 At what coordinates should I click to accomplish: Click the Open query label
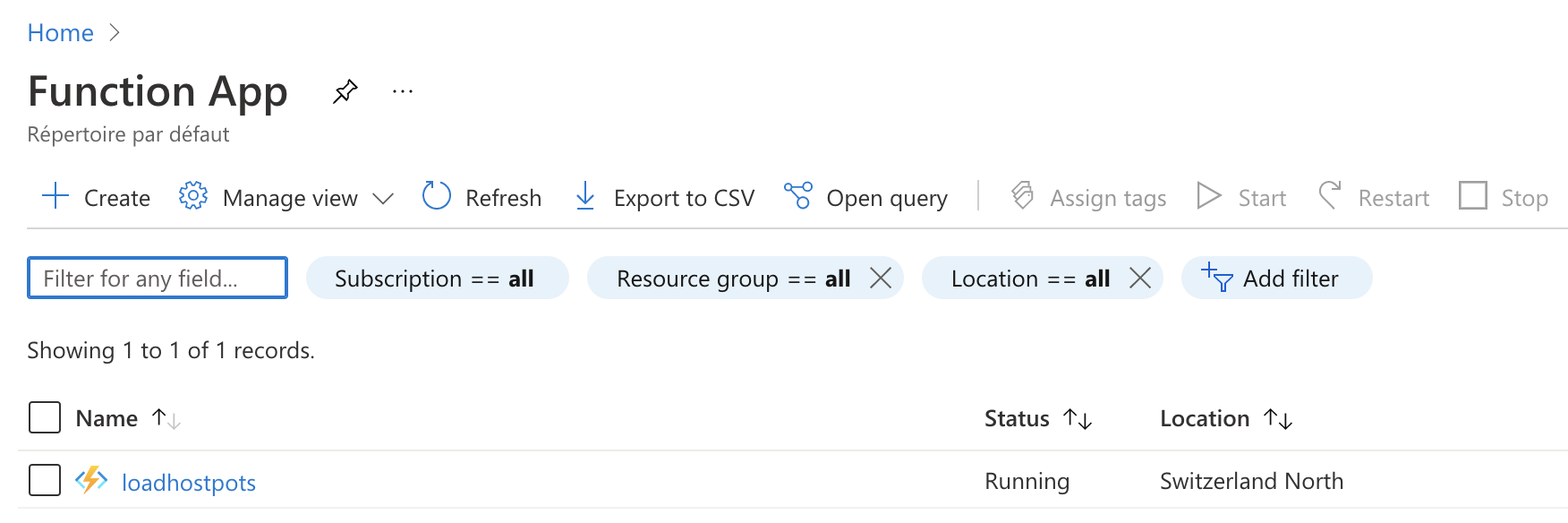[887, 198]
